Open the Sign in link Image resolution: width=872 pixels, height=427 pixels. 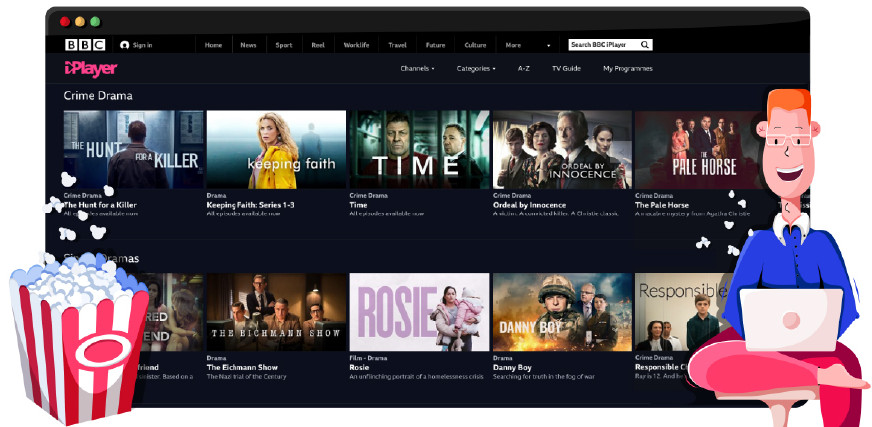[142, 45]
